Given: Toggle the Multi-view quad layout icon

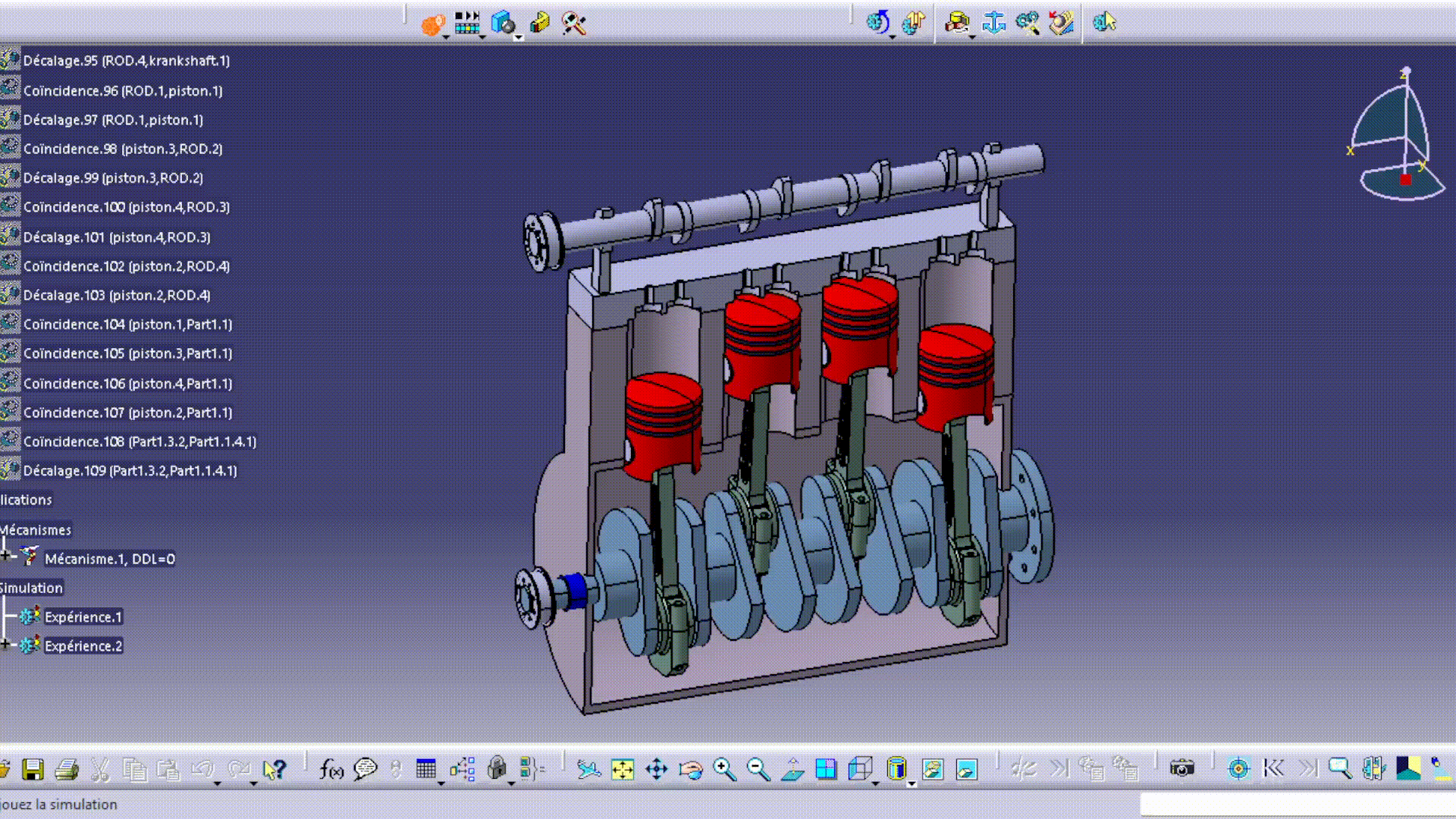Looking at the screenshot, I should tap(826, 770).
